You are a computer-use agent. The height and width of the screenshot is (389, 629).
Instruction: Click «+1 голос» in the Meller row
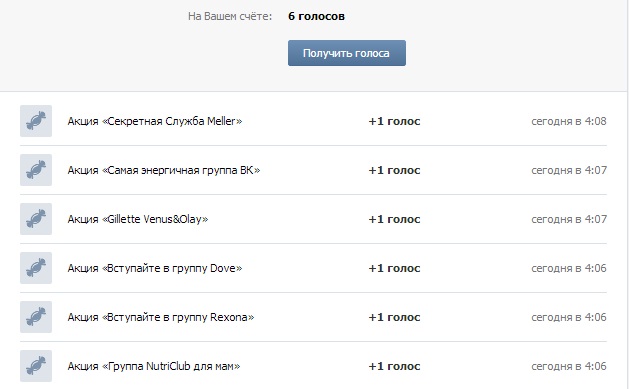[394, 121]
